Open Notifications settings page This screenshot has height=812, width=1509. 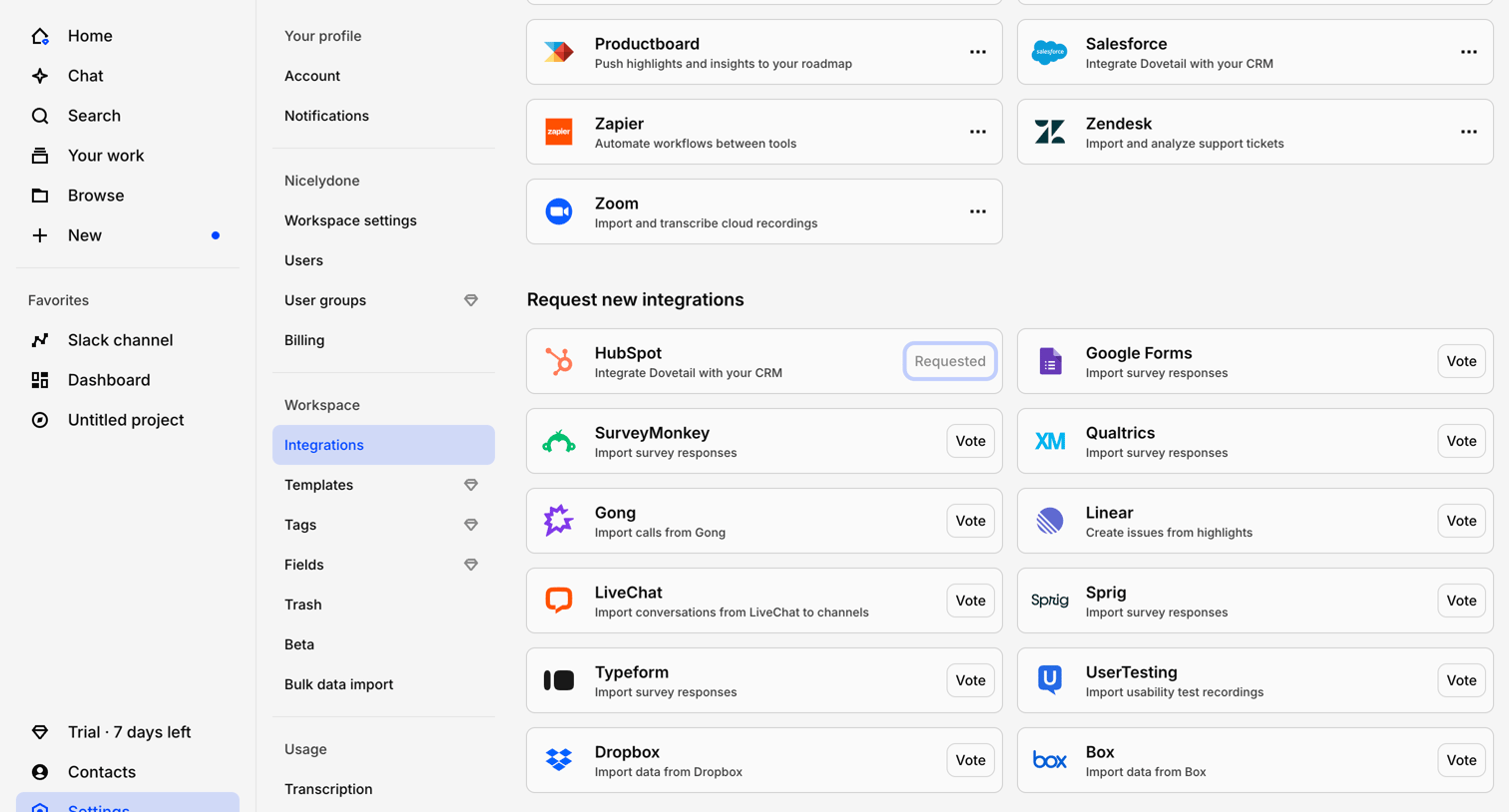[x=383, y=116]
